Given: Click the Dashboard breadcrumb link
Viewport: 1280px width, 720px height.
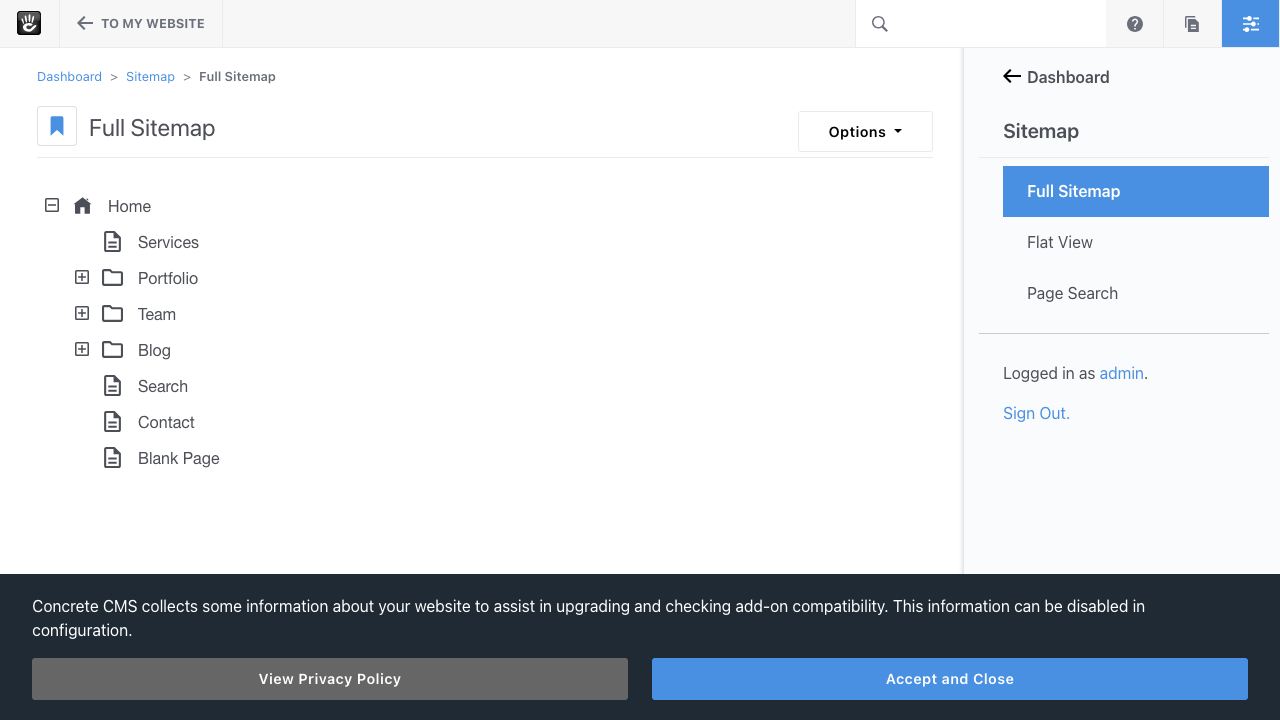Looking at the screenshot, I should coord(69,77).
